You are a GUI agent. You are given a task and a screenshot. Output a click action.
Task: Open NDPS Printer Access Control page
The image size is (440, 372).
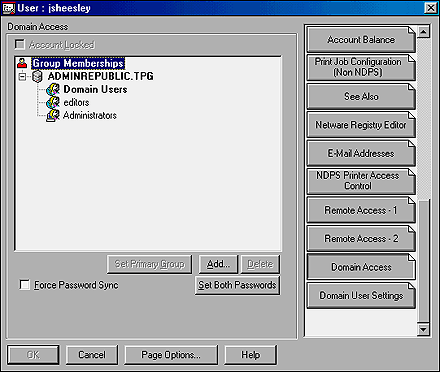(361, 181)
